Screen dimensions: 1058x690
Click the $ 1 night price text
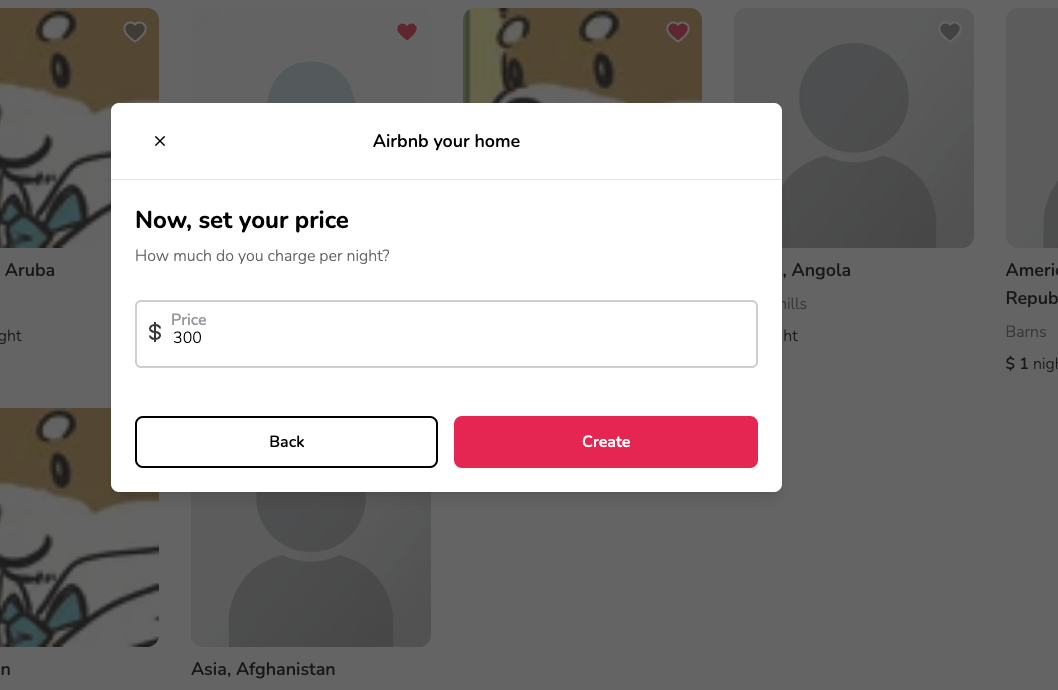tap(1032, 364)
